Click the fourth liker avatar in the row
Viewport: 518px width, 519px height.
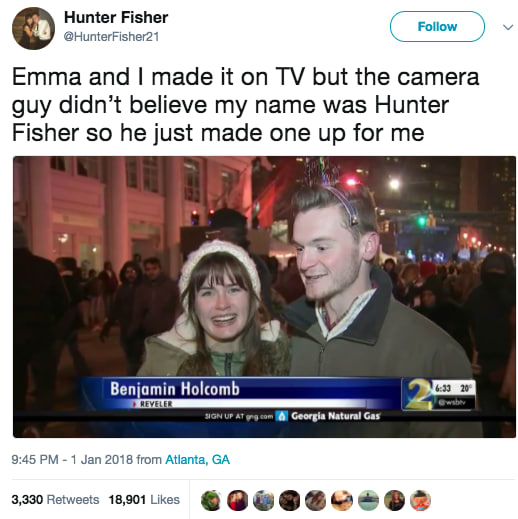tap(290, 500)
